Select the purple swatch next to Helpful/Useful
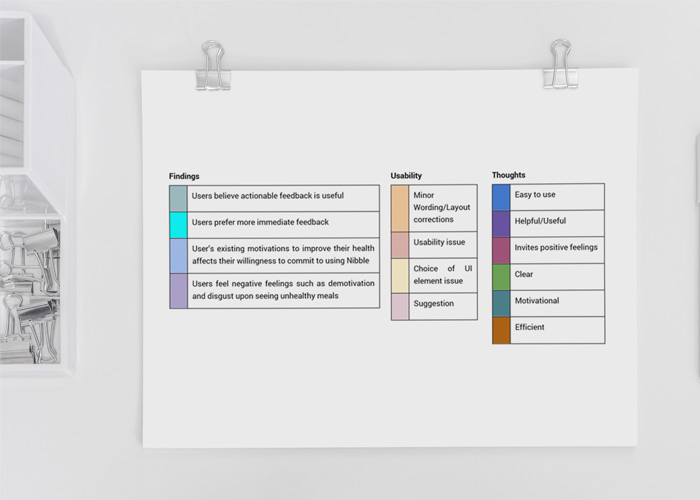The image size is (700, 500). point(501,223)
